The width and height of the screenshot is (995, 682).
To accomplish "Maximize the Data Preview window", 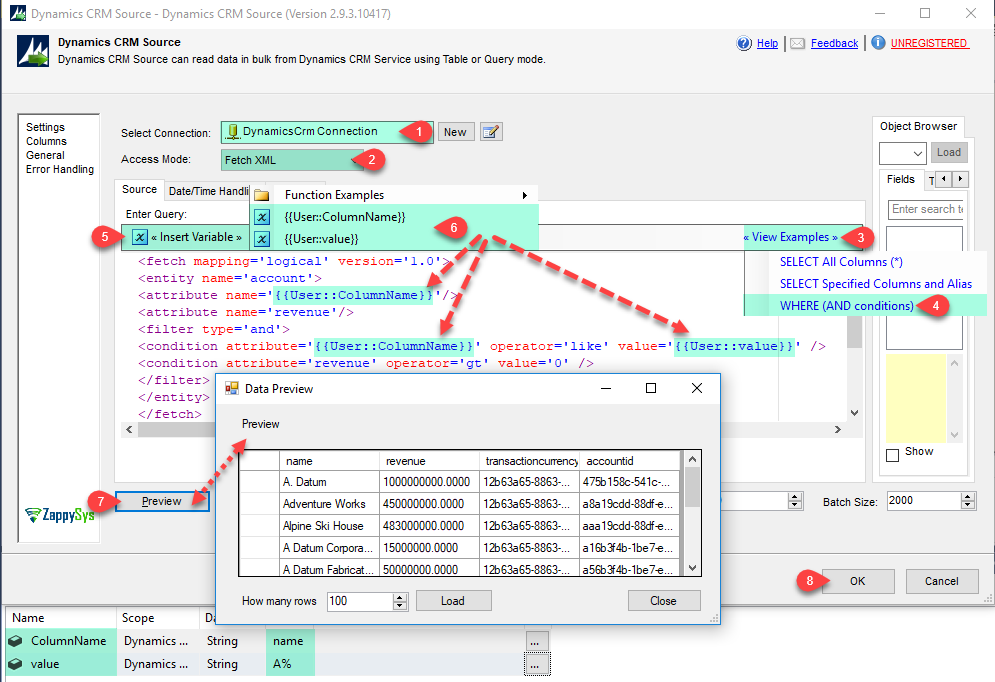I will coord(650,388).
